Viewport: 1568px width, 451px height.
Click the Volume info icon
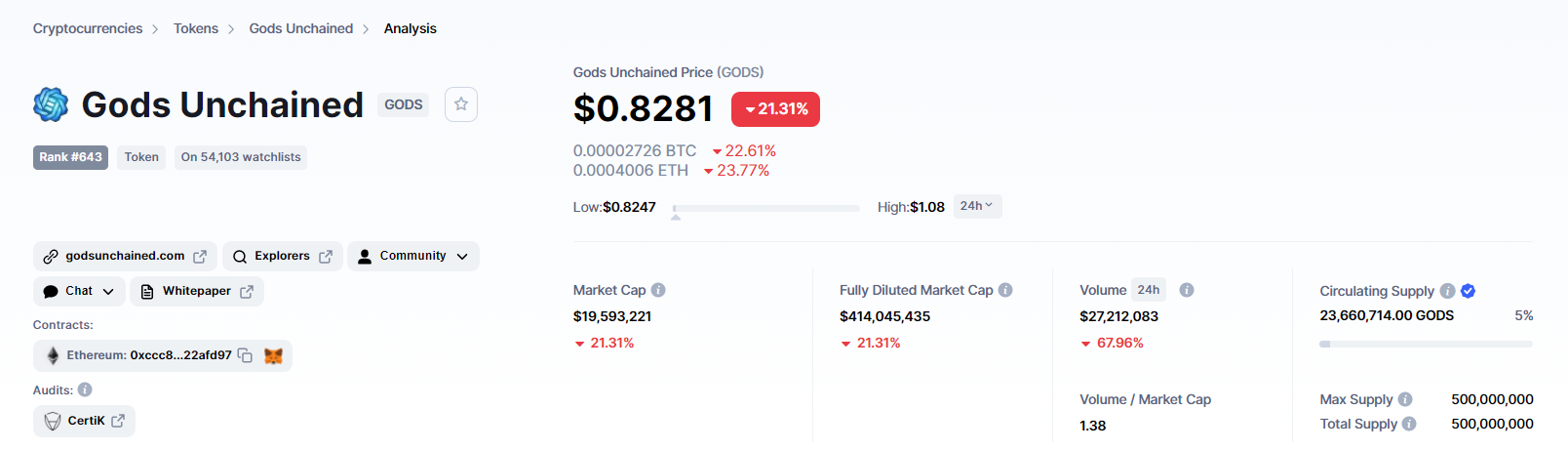coord(1187,290)
